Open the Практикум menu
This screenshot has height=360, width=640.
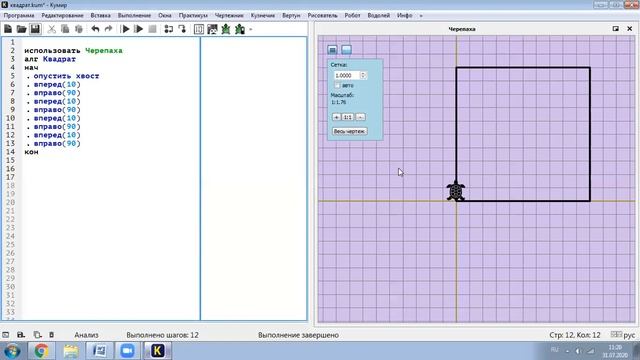(193, 16)
